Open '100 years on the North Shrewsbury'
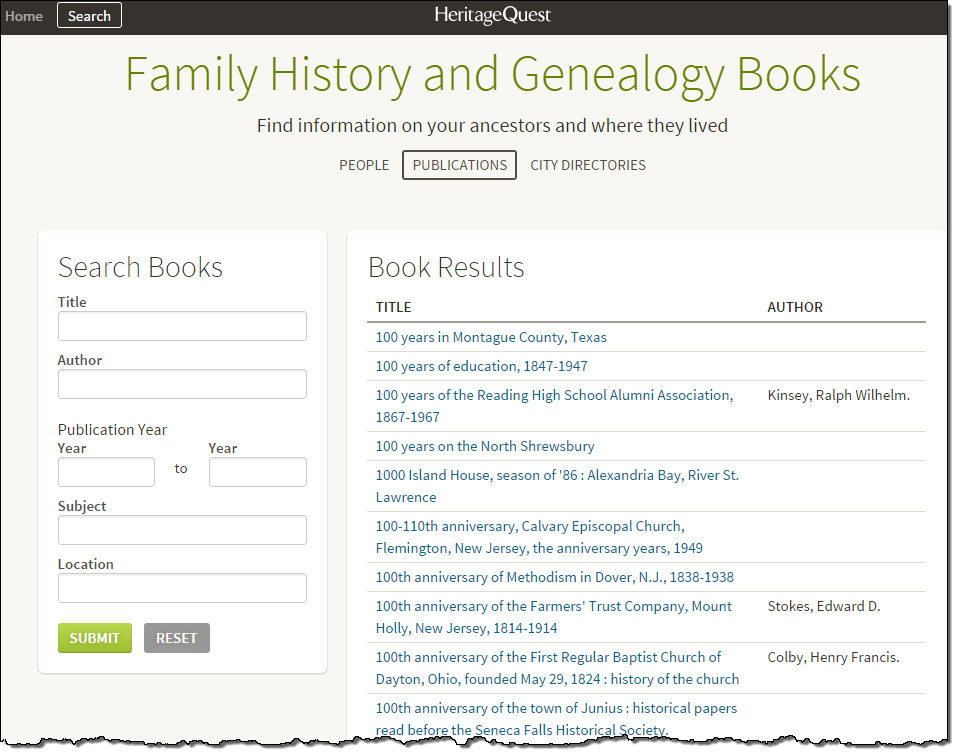 [x=484, y=446]
